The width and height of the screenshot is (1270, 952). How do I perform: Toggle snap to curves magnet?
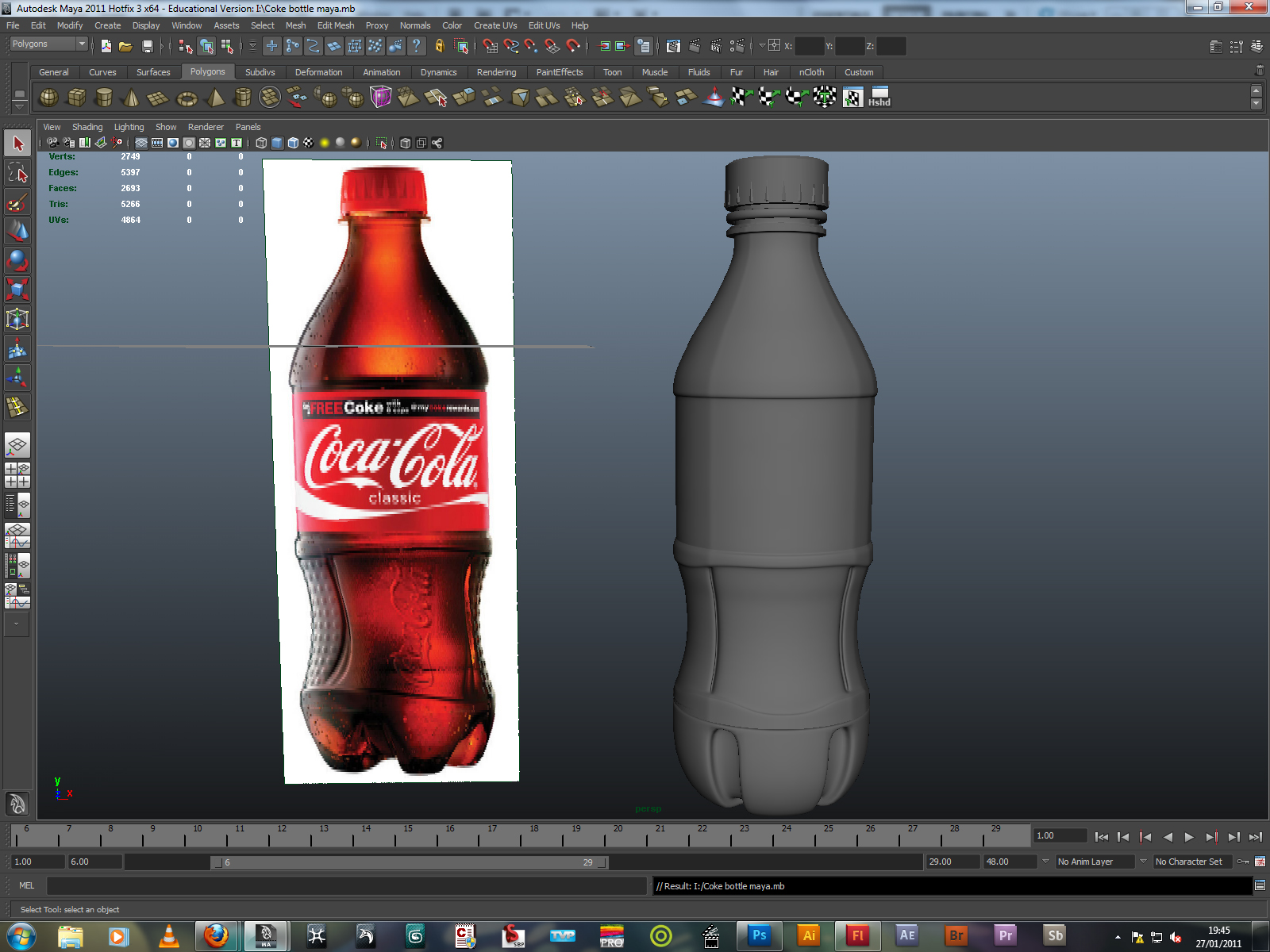[x=511, y=46]
